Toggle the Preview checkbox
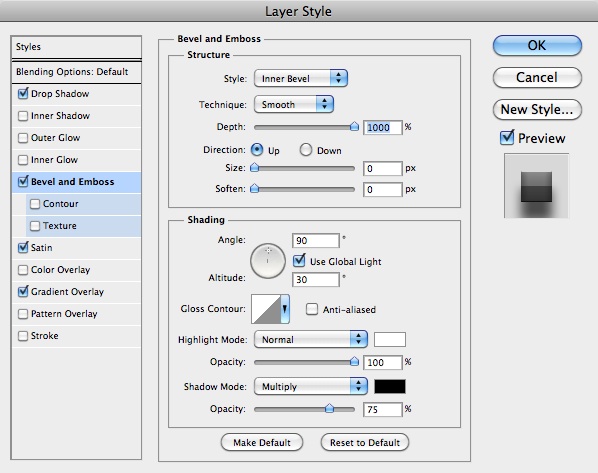This screenshot has width=598, height=473. coord(507,137)
